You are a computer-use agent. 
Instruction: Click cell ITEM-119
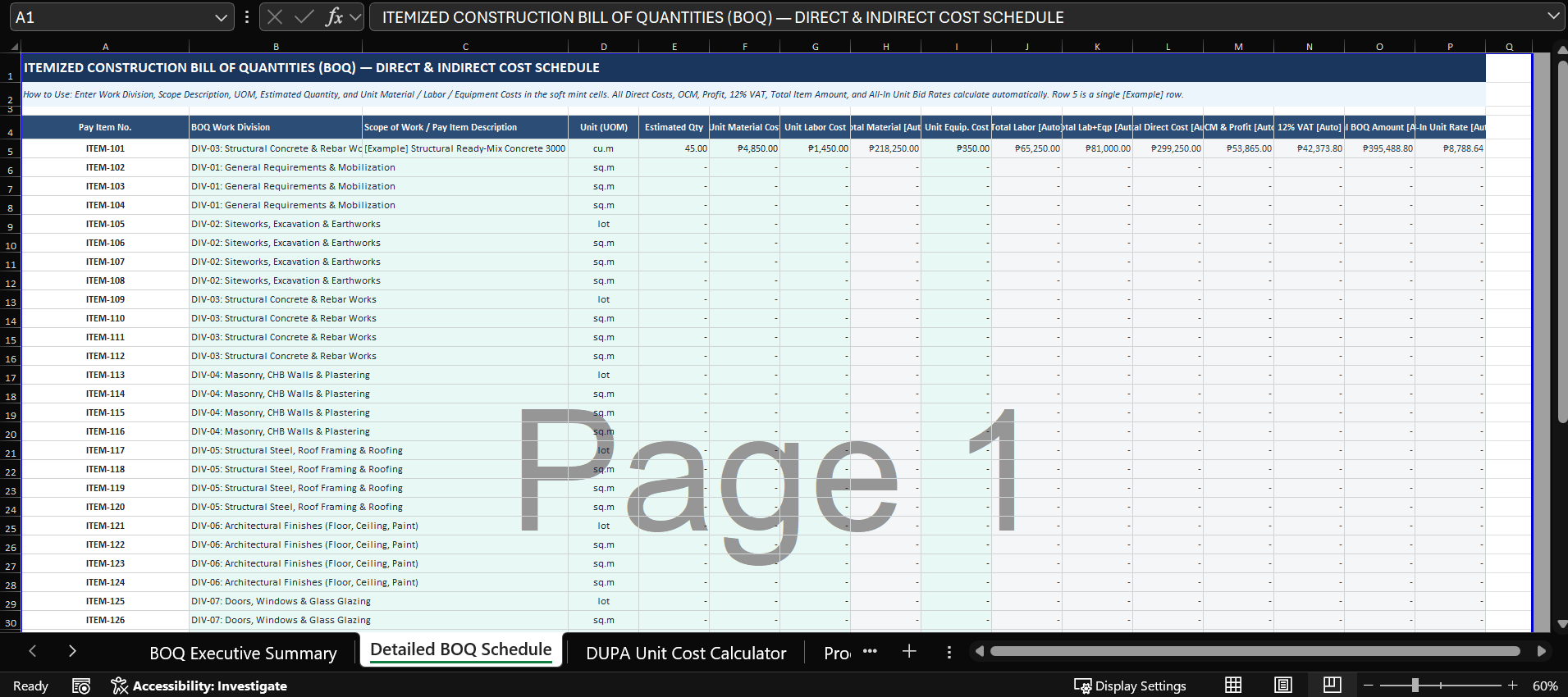click(105, 488)
